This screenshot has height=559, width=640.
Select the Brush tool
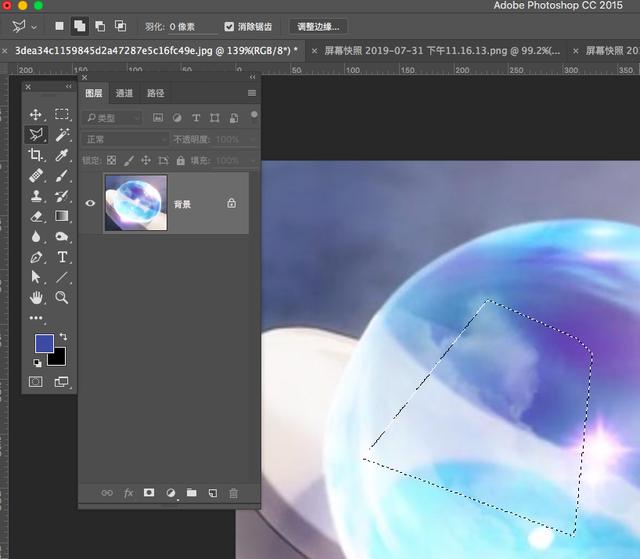pyautogui.click(x=62, y=175)
